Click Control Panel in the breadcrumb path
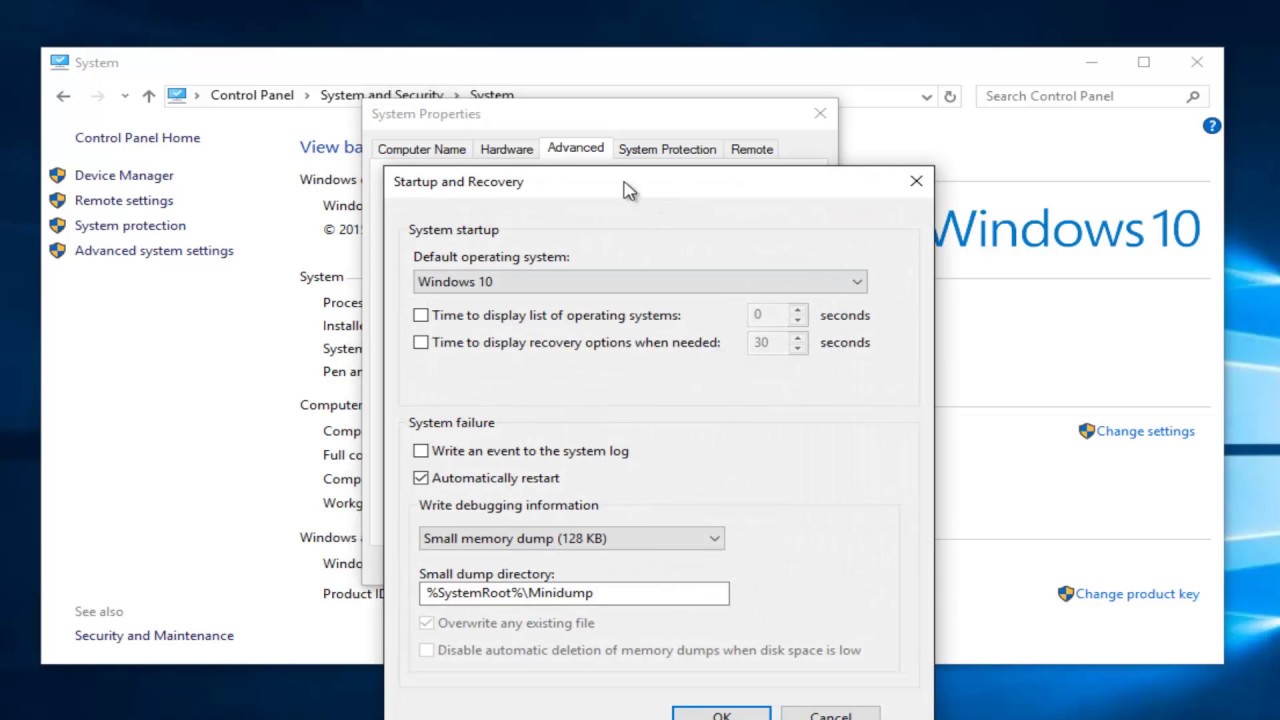 point(252,95)
